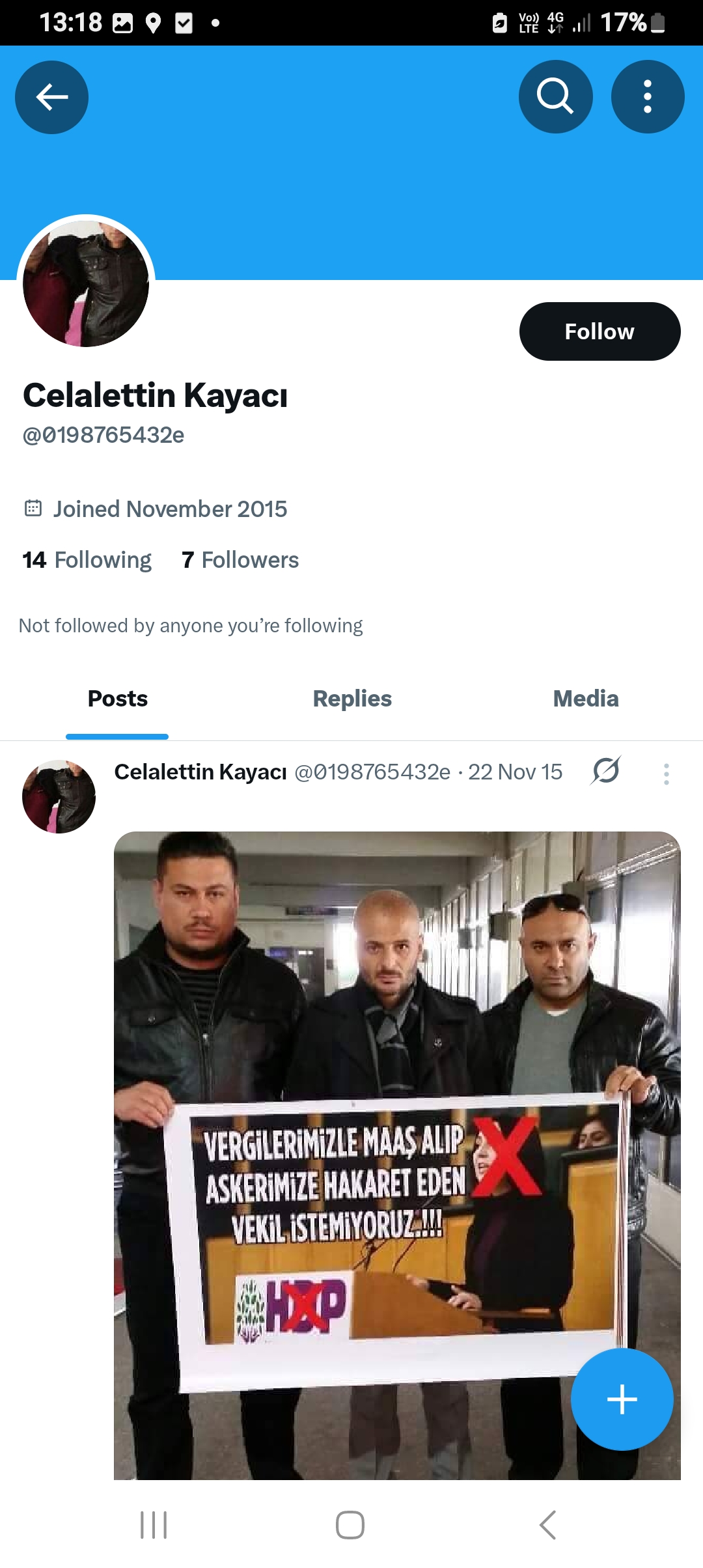The height and width of the screenshot is (1568, 703).
Task: Follow Celalettin Kayacı
Action: (600, 331)
